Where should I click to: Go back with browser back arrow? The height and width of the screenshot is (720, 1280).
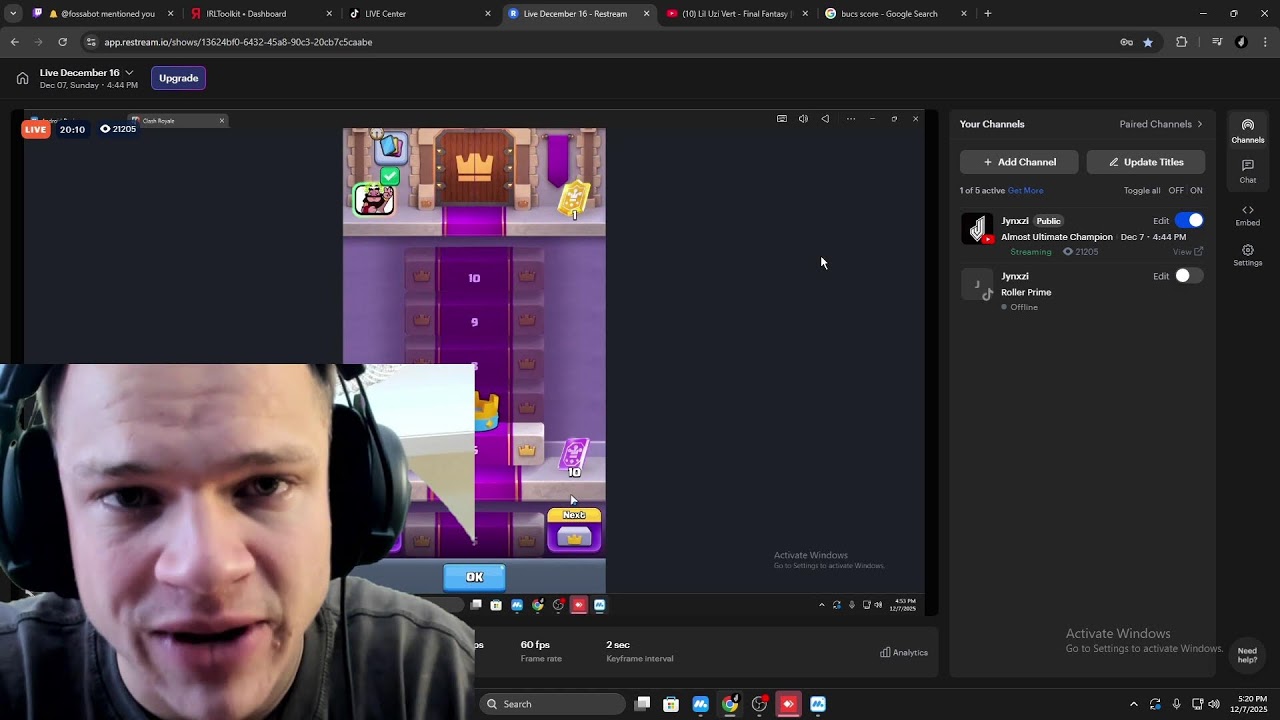pyautogui.click(x=14, y=42)
